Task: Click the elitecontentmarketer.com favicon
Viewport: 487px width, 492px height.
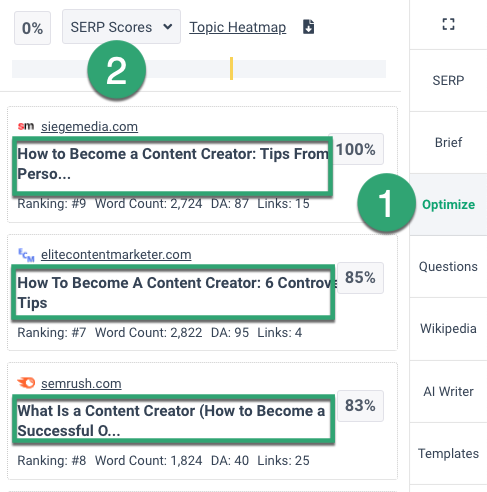Action: 26,255
